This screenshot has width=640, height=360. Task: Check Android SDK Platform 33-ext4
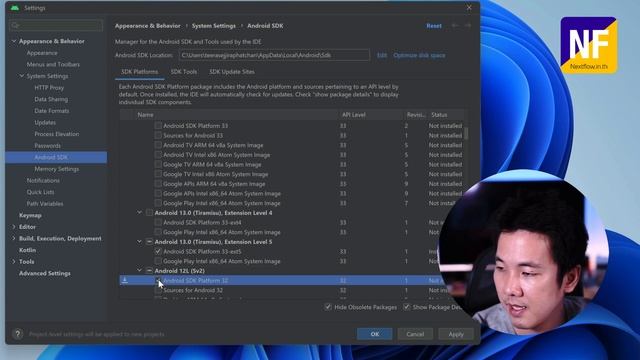click(x=158, y=222)
